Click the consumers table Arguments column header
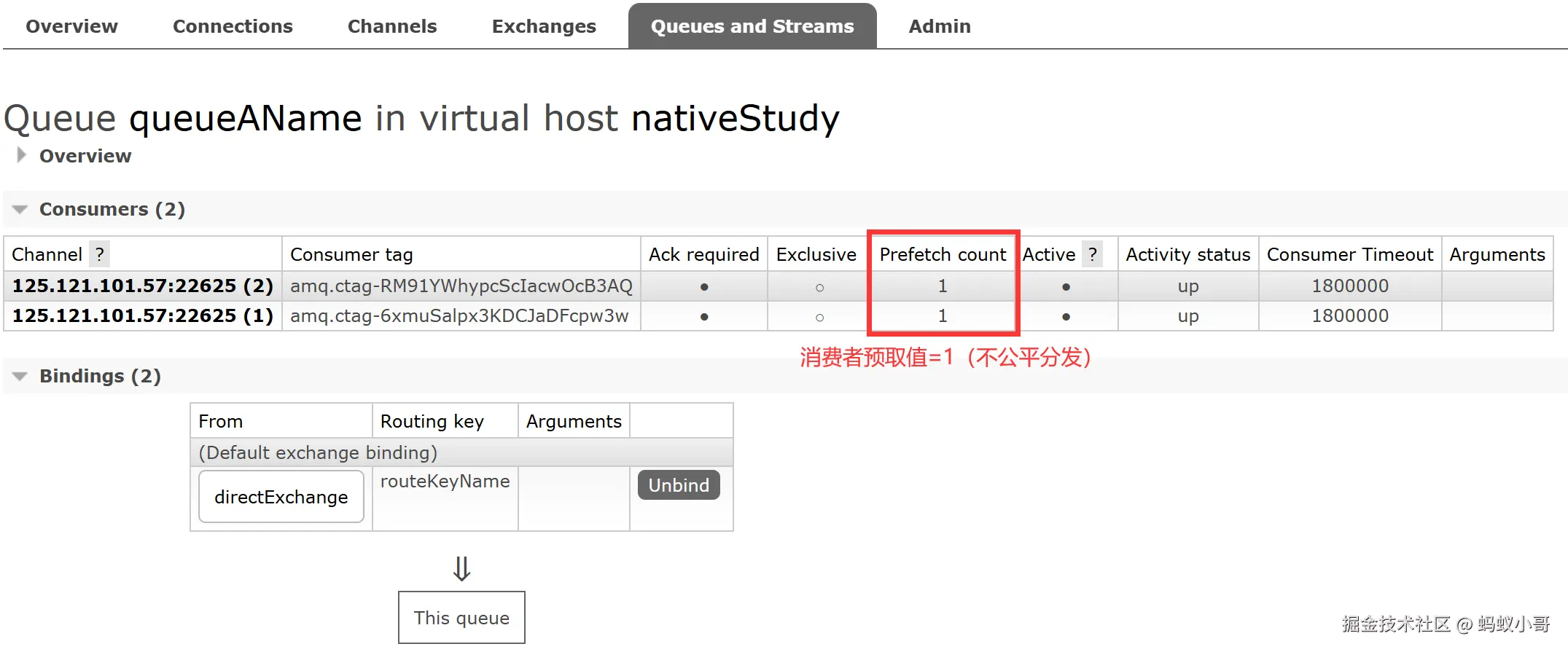The height and width of the screenshot is (652, 1568). point(1497,254)
